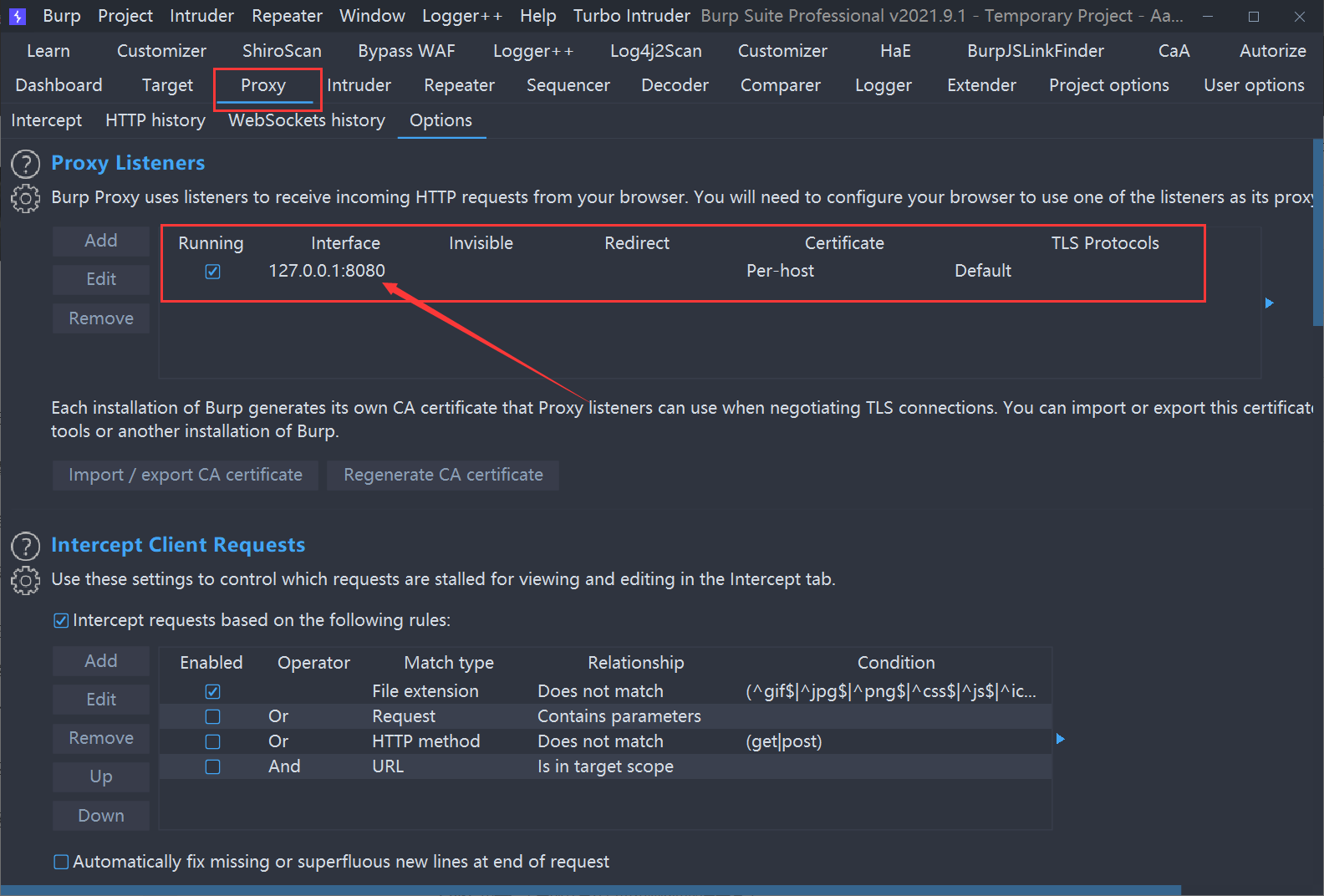Toggle Running checkbox for 127.0.0.1:8080 listener

tap(212, 271)
